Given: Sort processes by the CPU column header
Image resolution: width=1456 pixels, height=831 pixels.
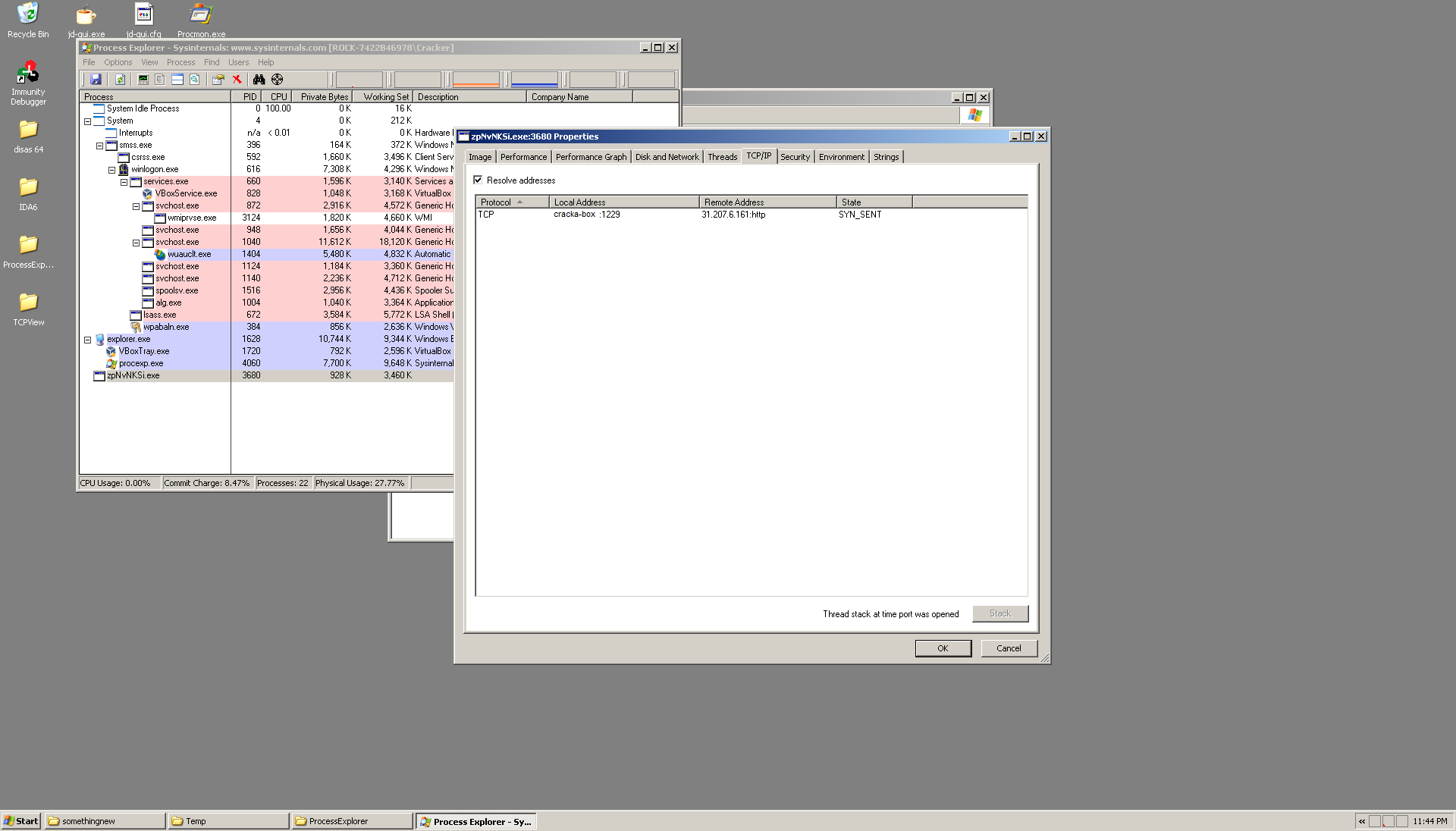Looking at the screenshot, I should 278,97.
